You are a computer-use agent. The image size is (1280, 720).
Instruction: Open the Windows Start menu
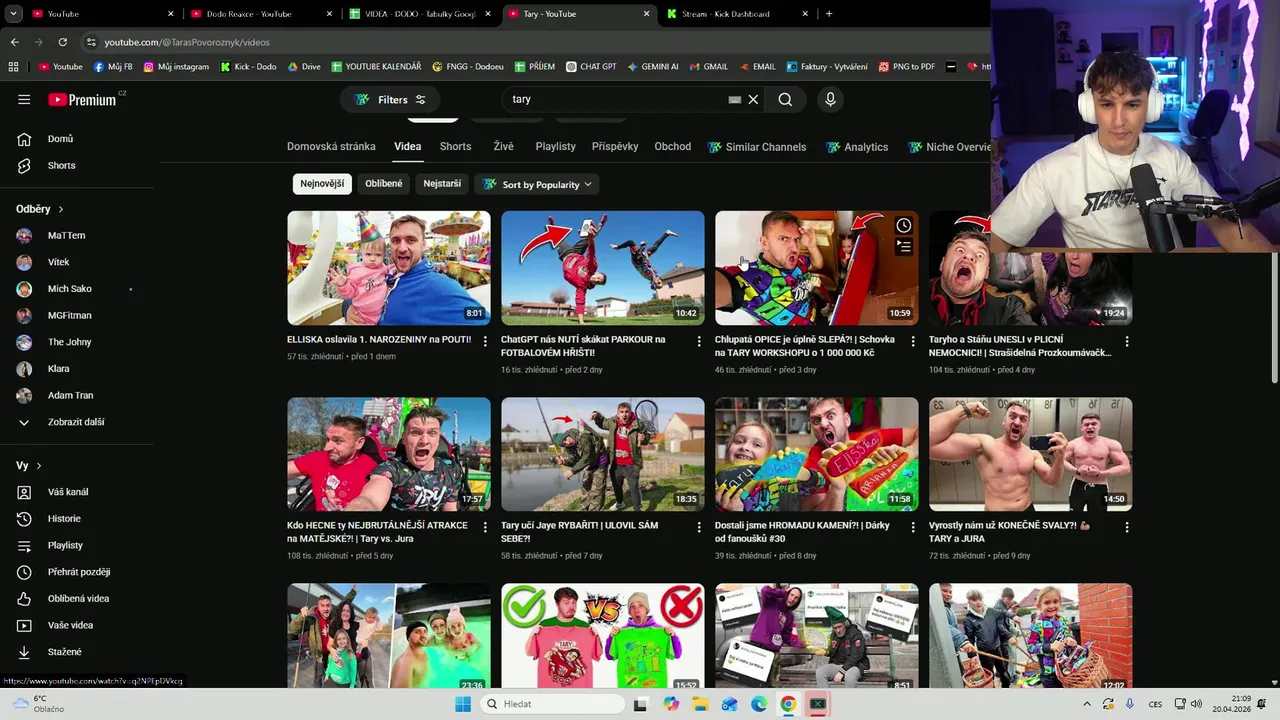[x=463, y=704]
